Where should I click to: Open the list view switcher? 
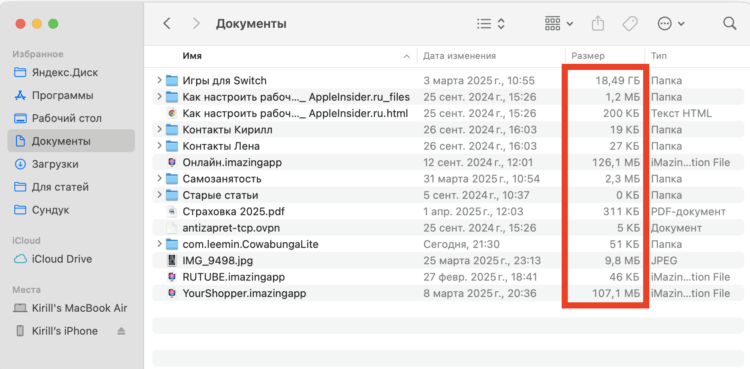point(491,23)
